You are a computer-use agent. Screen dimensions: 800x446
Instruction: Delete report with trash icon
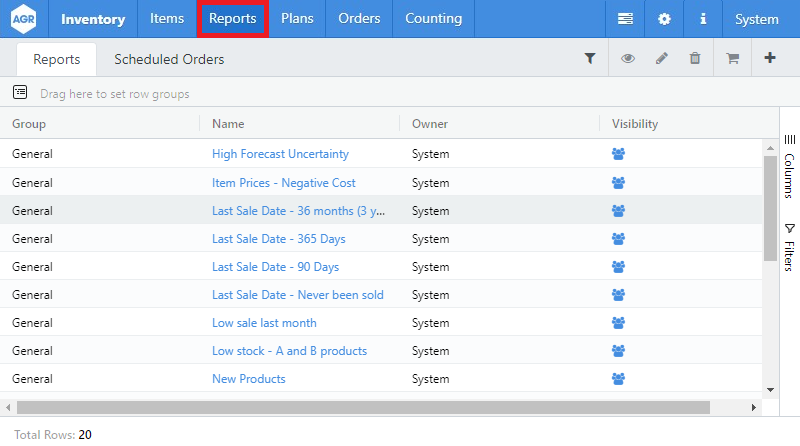point(695,59)
